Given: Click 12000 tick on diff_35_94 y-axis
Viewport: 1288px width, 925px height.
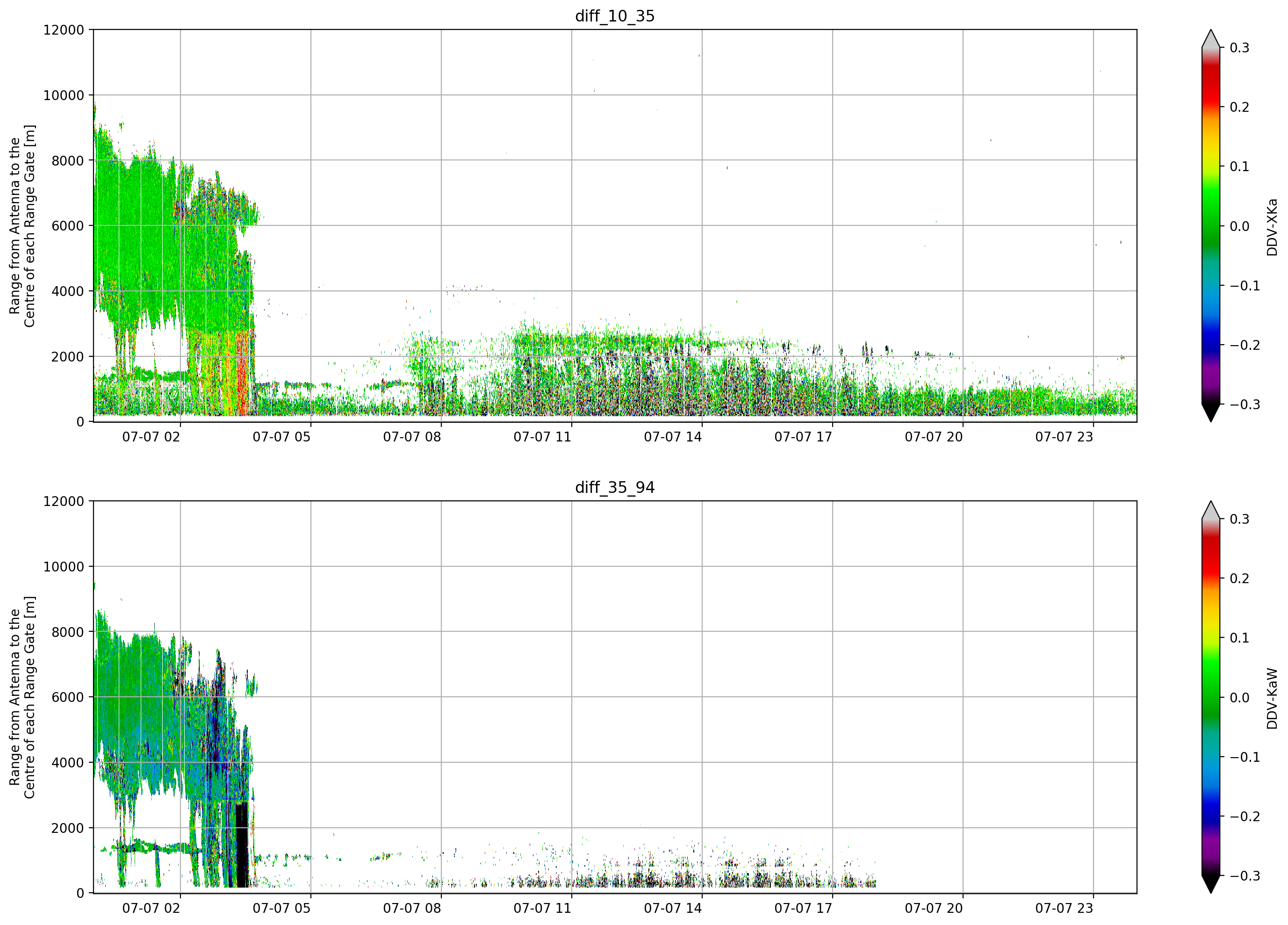Looking at the screenshot, I should (64, 501).
